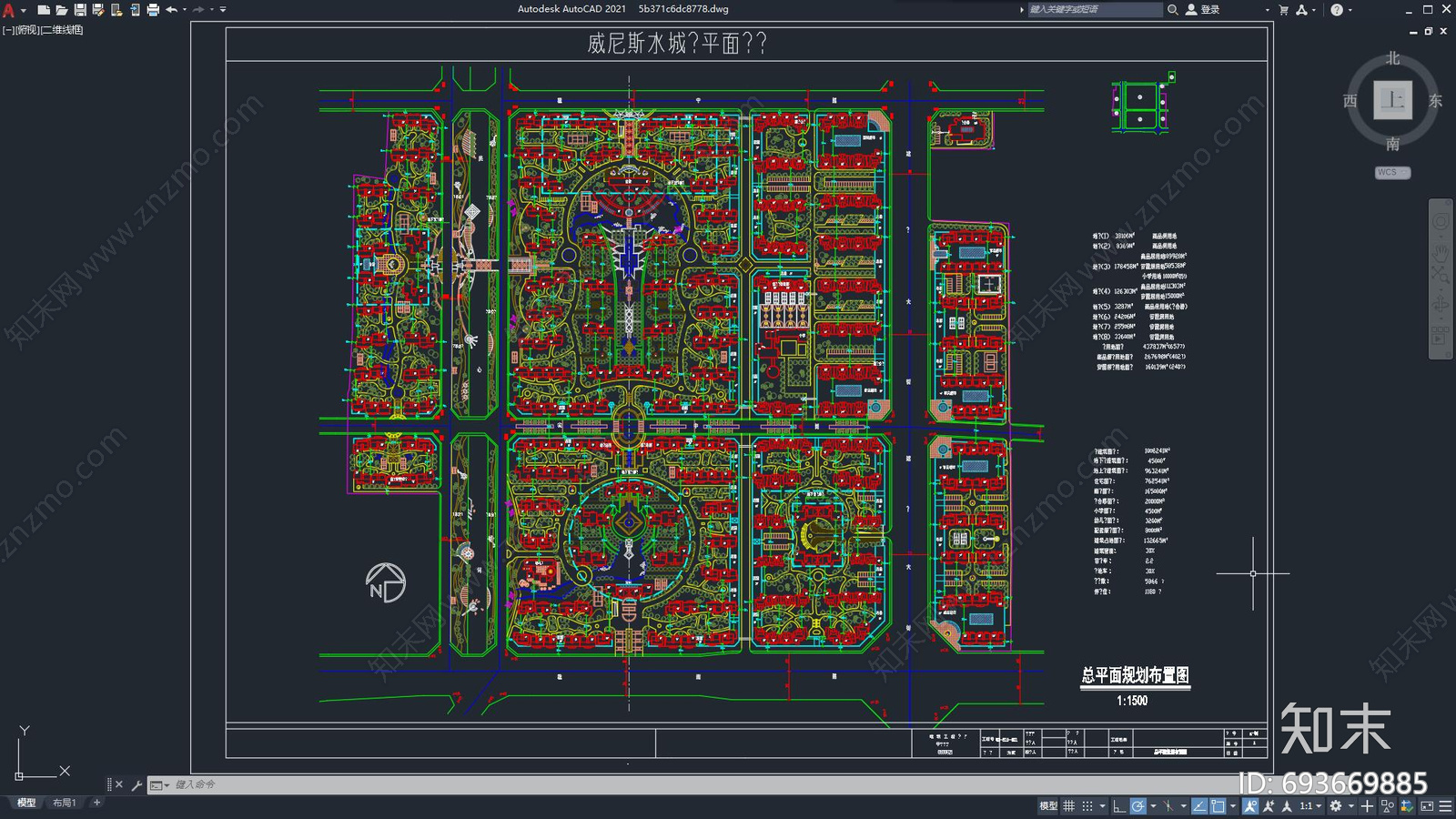The image size is (1456, 819).
Task: Open the command line tool wrench icon
Action: click(136, 784)
